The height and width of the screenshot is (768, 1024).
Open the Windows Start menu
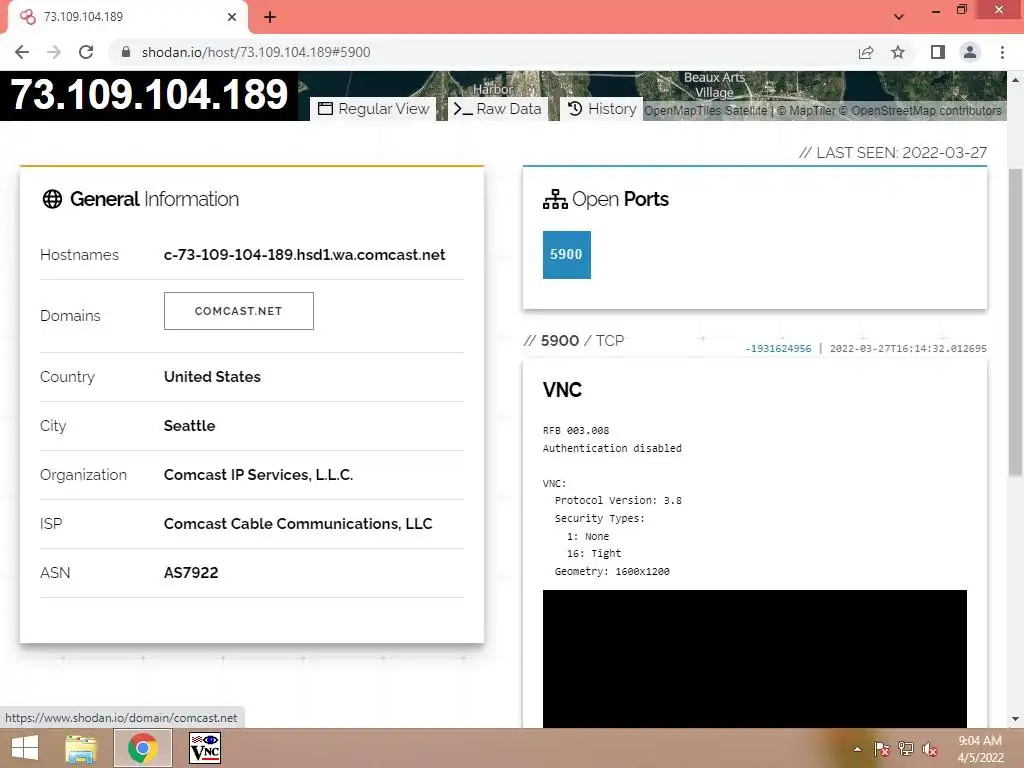[x=25, y=748]
